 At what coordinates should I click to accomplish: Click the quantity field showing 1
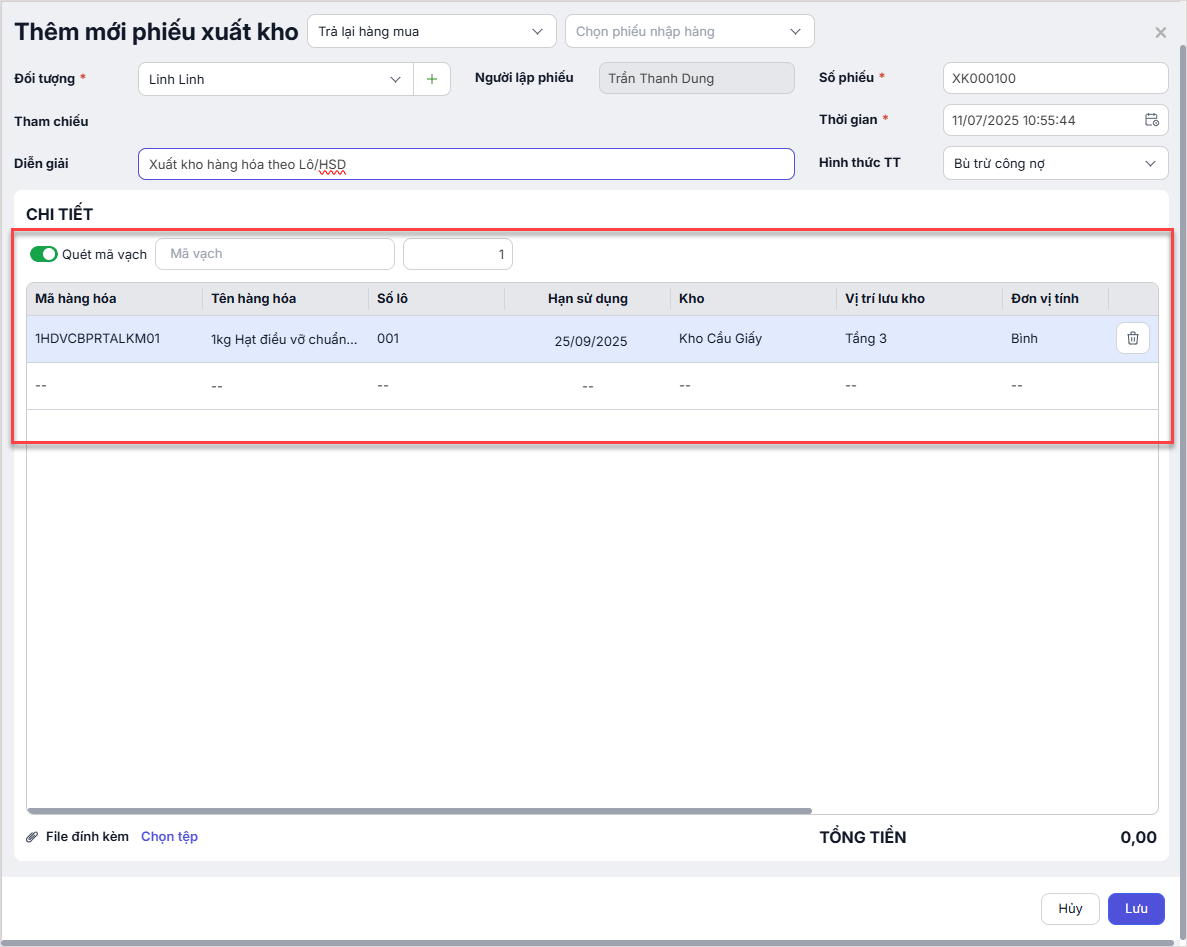(458, 254)
